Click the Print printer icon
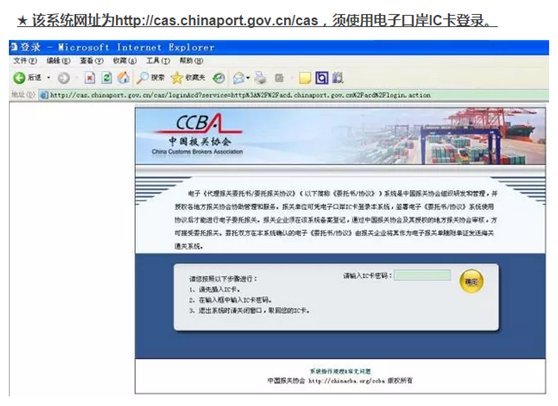The height and width of the screenshot is (406, 558). click(x=260, y=78)
